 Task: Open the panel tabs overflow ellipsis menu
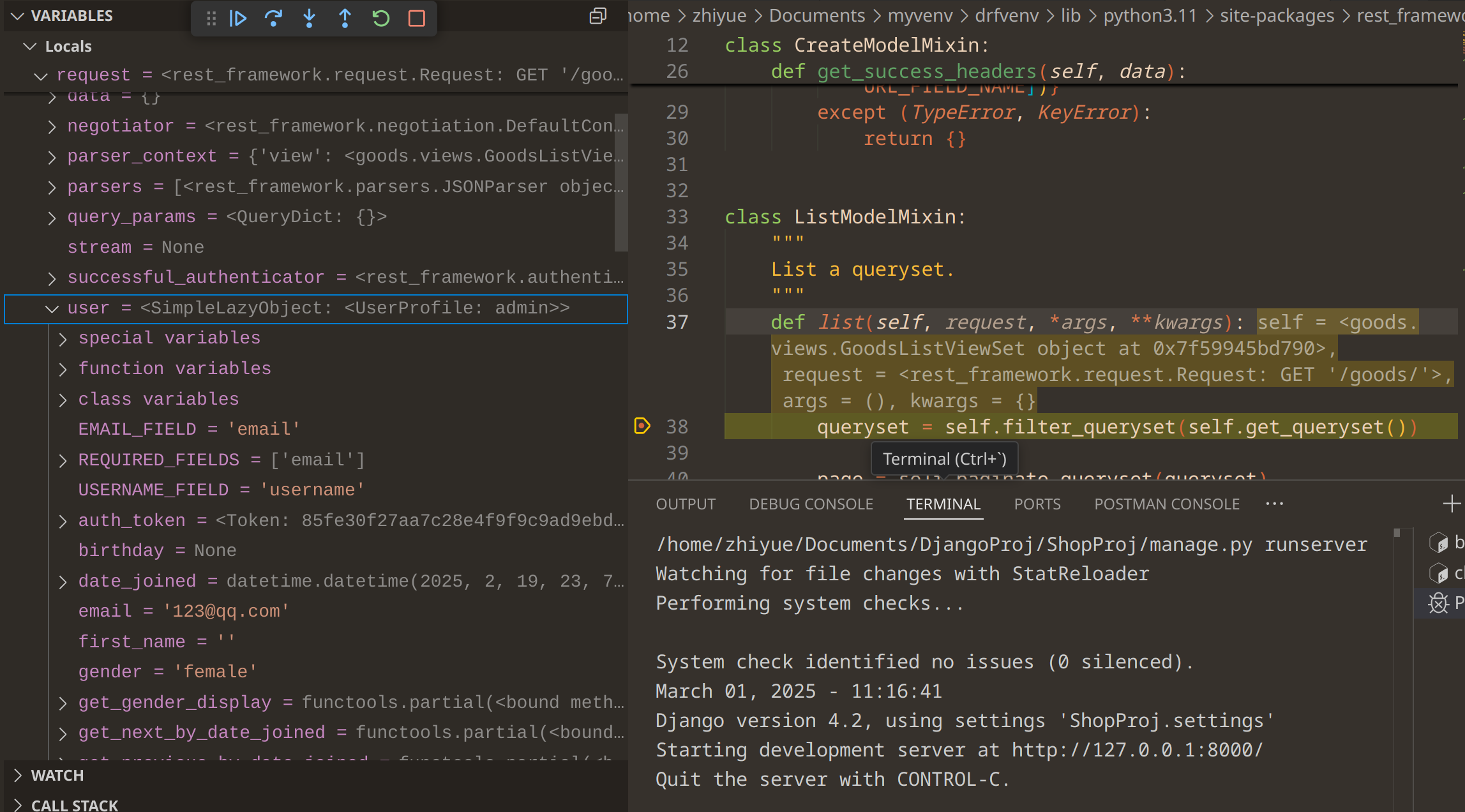pos(1274,504)
